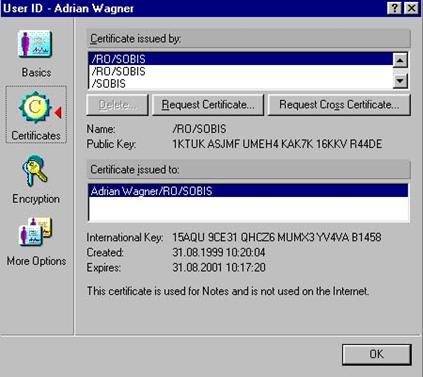
Task: Click the scroll-down arrow of the issuer list
Action: point(400,81)
